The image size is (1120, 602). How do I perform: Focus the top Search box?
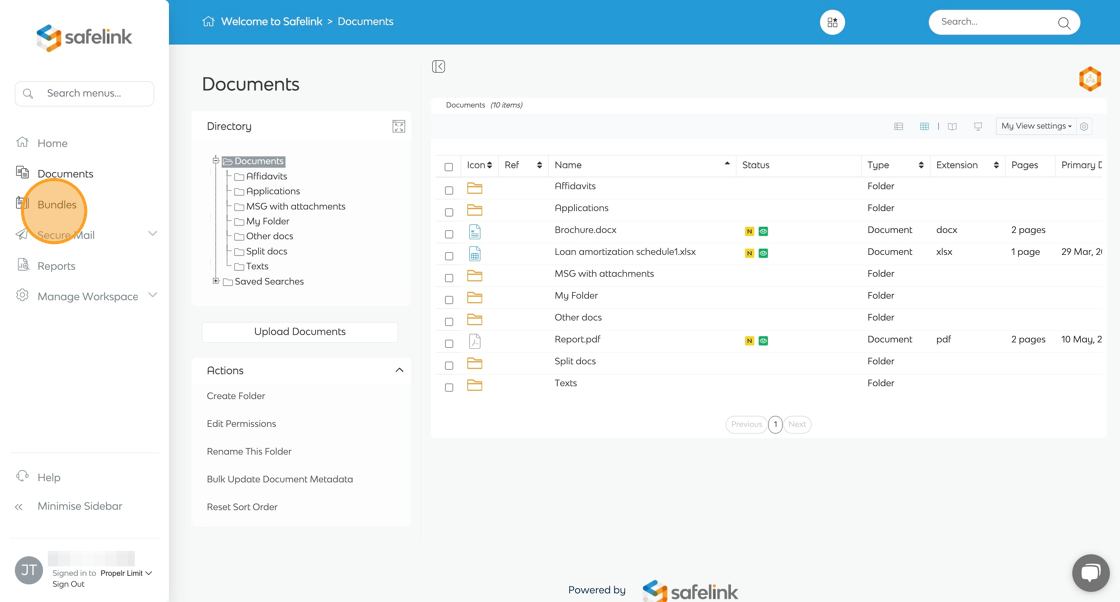tap(1004, 22)
